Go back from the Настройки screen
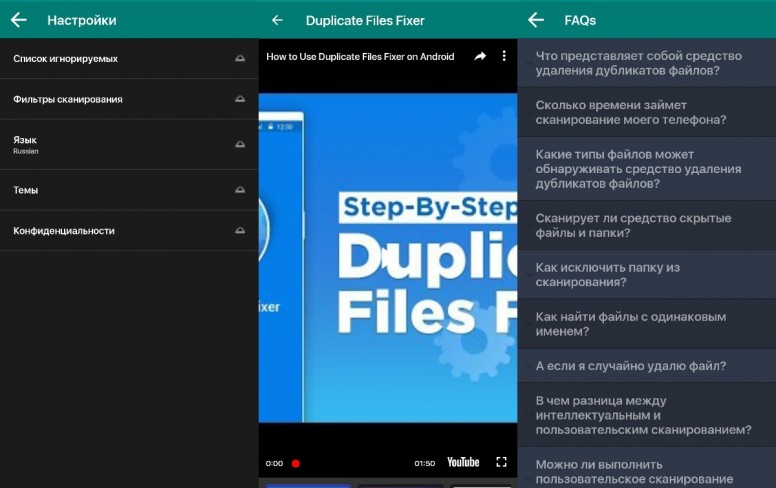Screen dimensions: 776x488 pyautogui.click(x=18, y=20)
